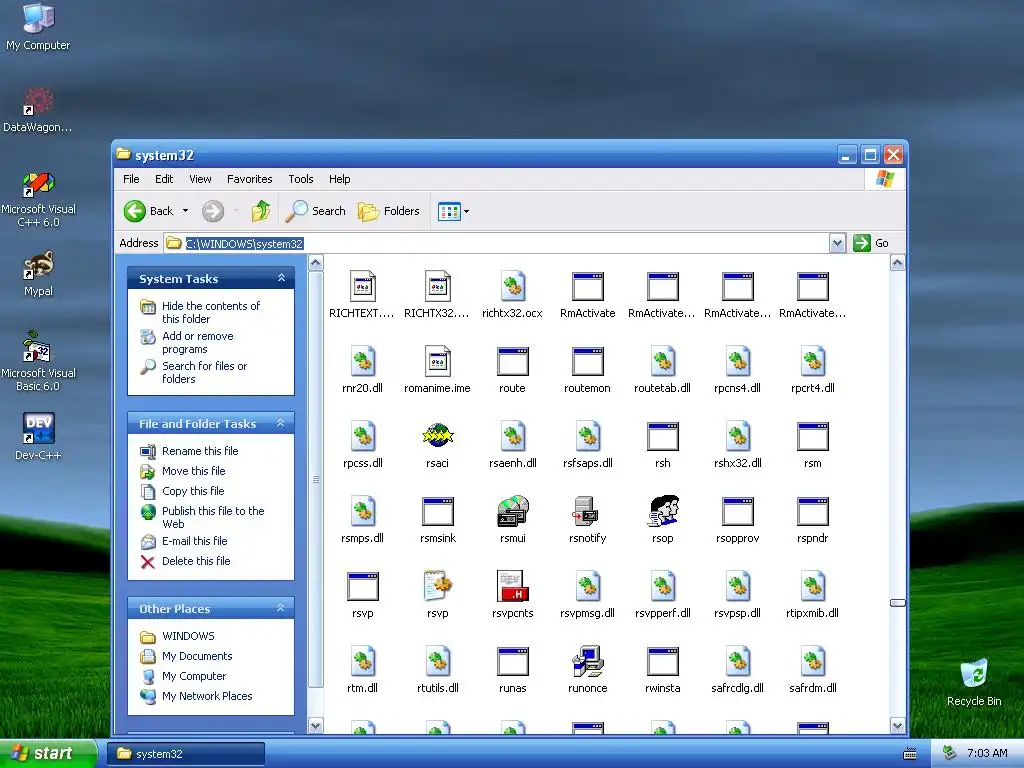This screenshot has width=1024, height=768.
Task: Go to WINDOWS in Other Places
Action: click(x=188, y=636)
